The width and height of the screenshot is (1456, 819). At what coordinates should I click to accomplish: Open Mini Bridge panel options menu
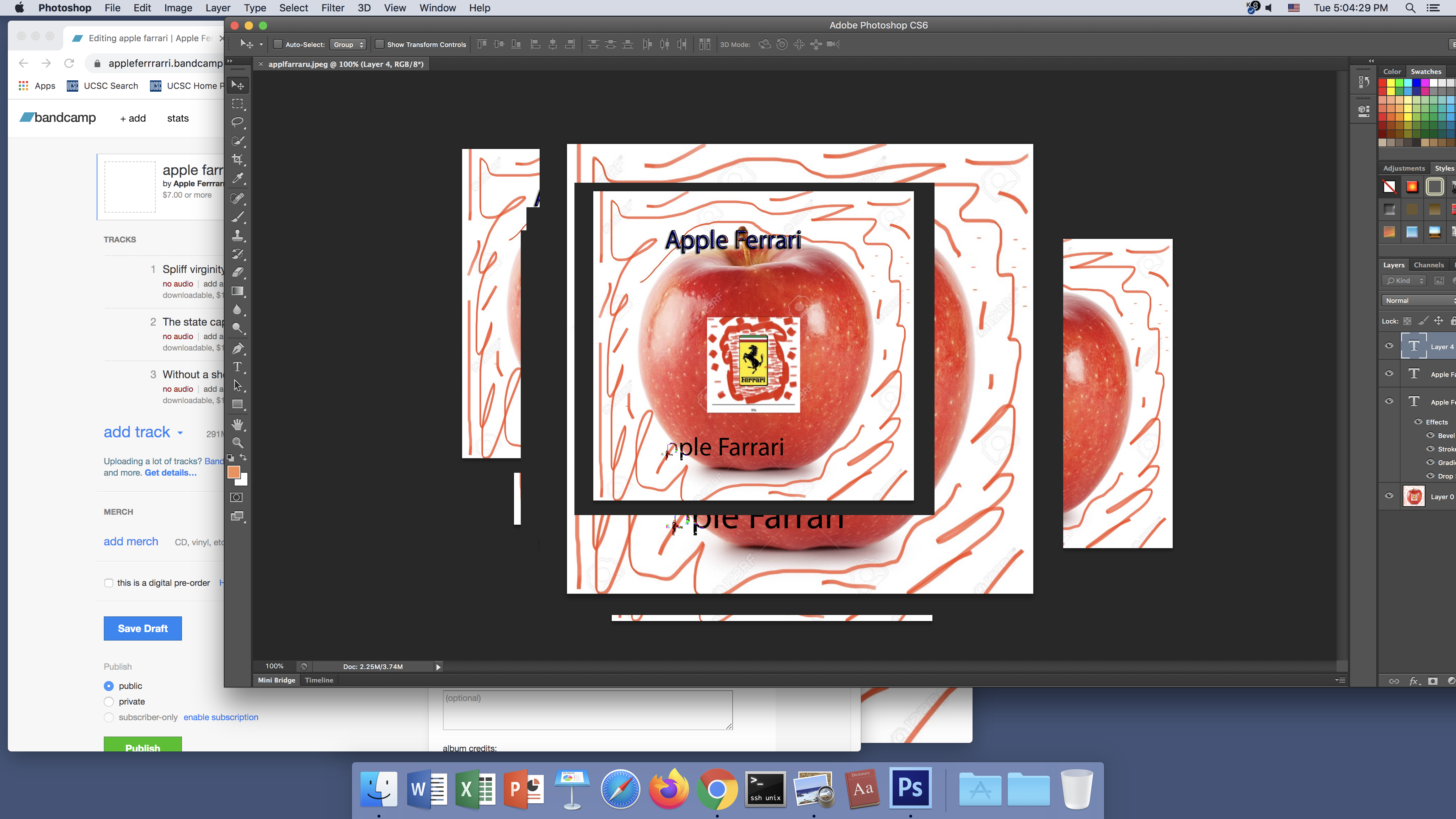coord(1340,679)
